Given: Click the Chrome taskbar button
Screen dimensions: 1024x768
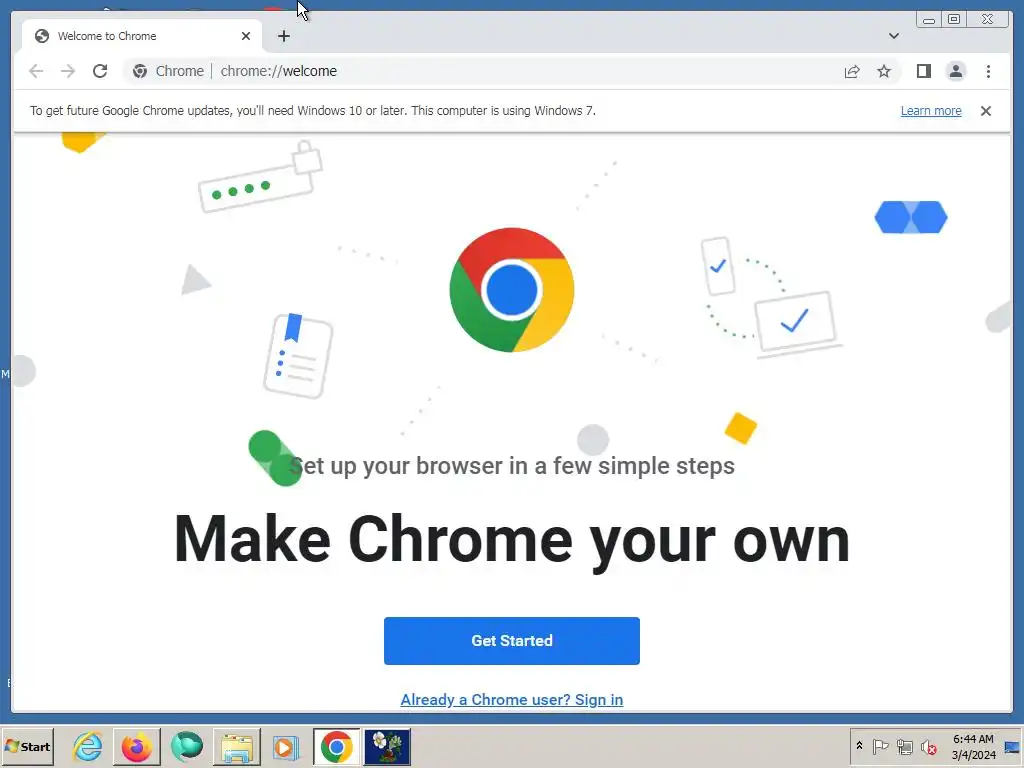Looking at the screenshot, I should 336,746.
